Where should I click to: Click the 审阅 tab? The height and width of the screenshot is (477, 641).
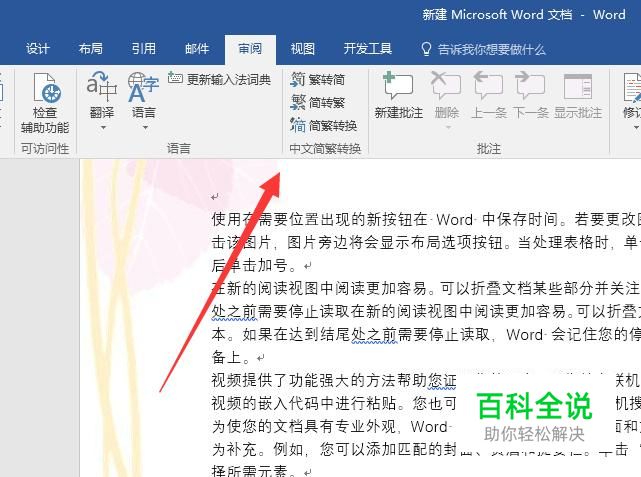point(250,49)
